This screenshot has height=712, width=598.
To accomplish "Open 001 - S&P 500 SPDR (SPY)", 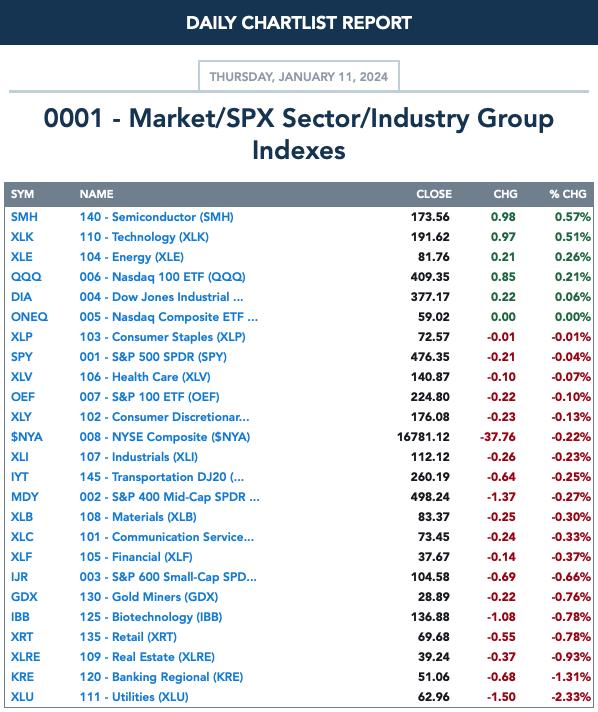I will 153,357.
